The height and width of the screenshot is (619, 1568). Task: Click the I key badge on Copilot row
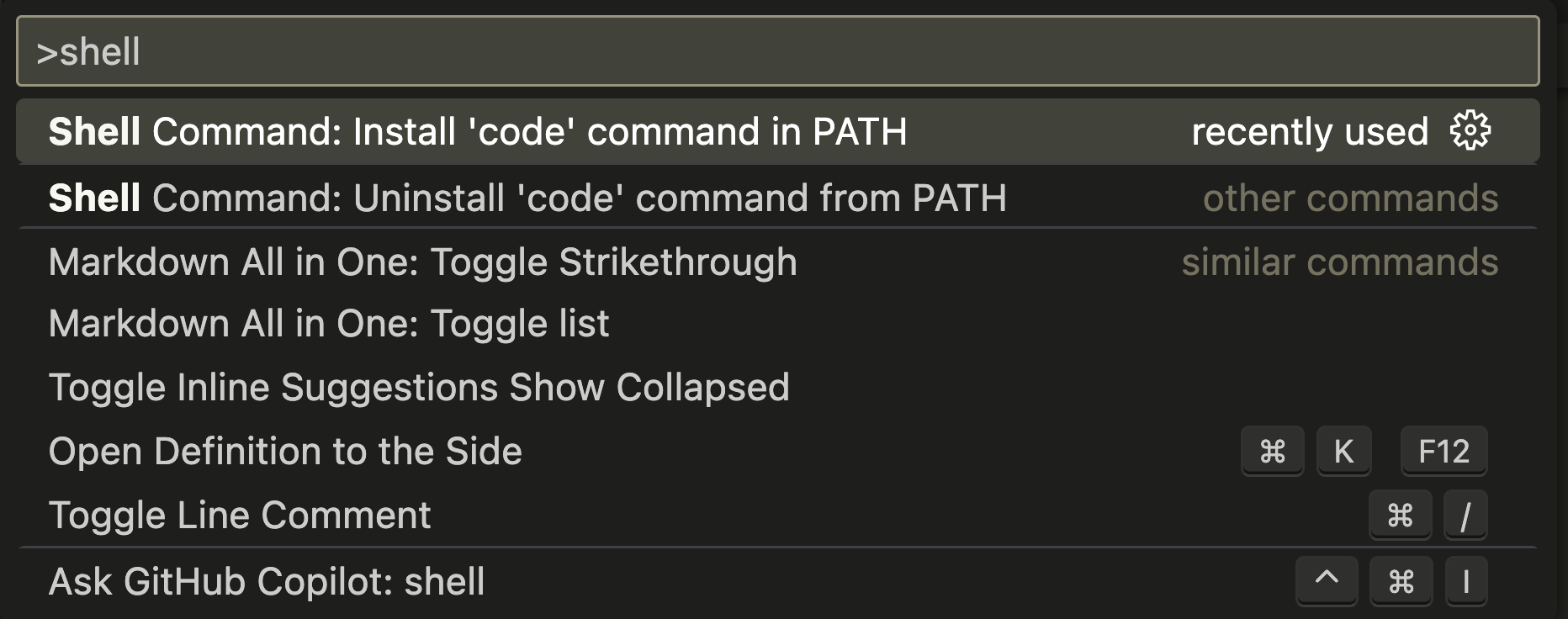point(1466,581)
